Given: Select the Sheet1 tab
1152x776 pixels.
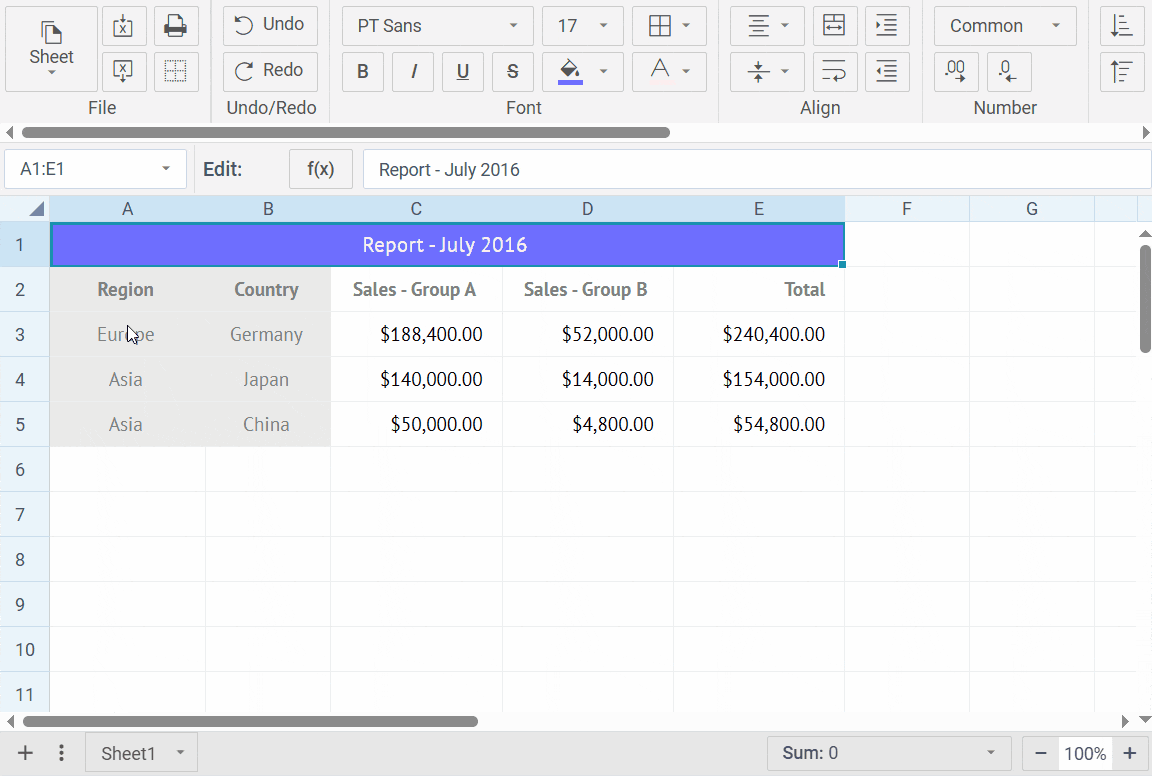Looking at the screenshot, I should [128, 753].
